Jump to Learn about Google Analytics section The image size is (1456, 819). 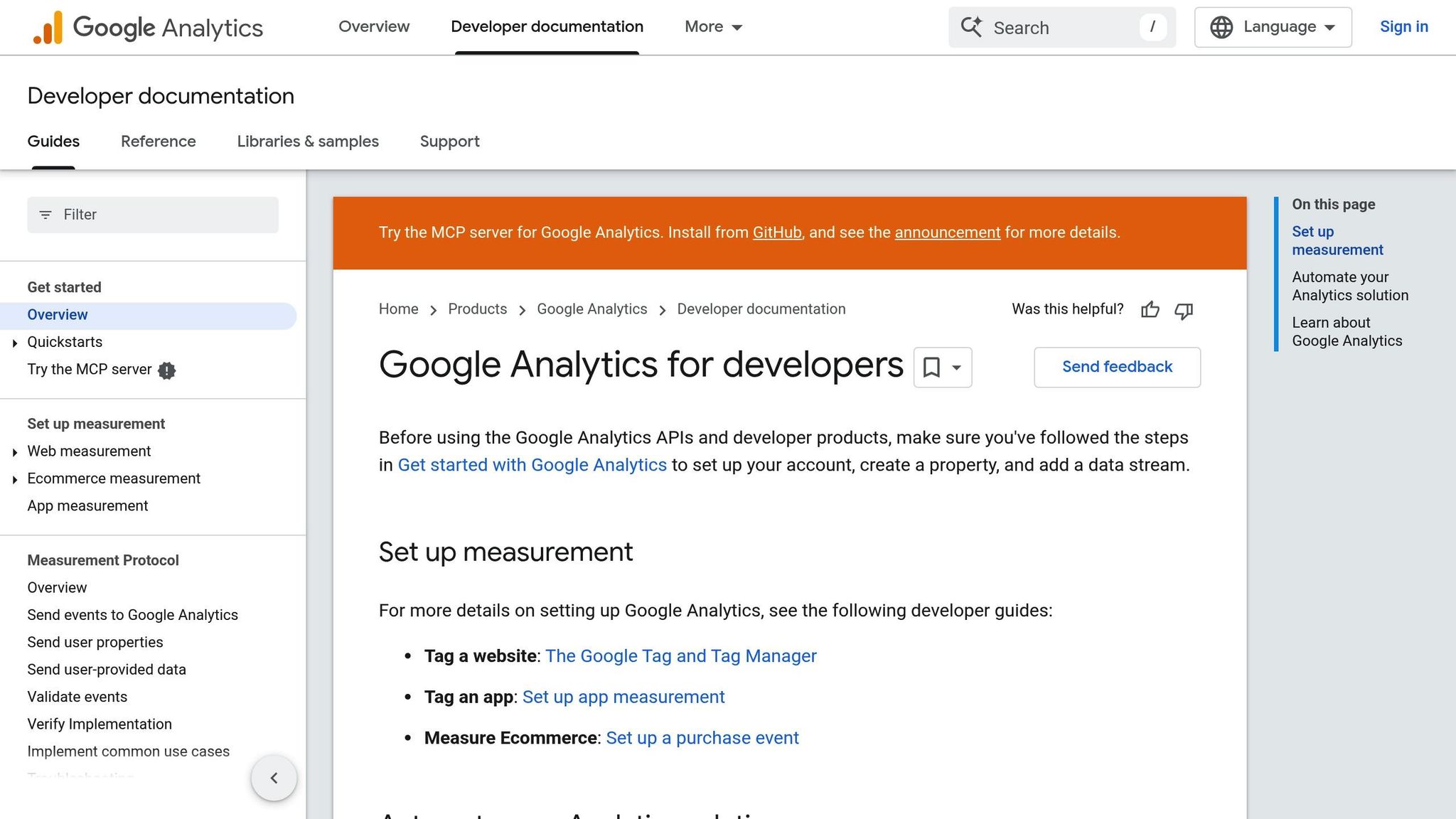coord(1347,332)
